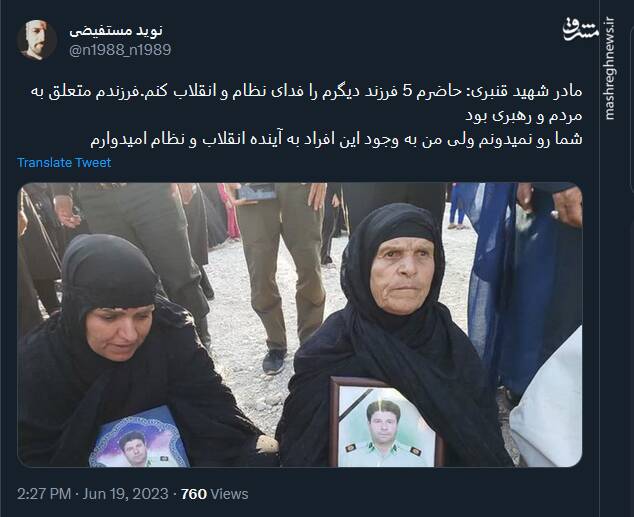Click the elderly woman's face in the photo
634x517 pixels.
403,275
